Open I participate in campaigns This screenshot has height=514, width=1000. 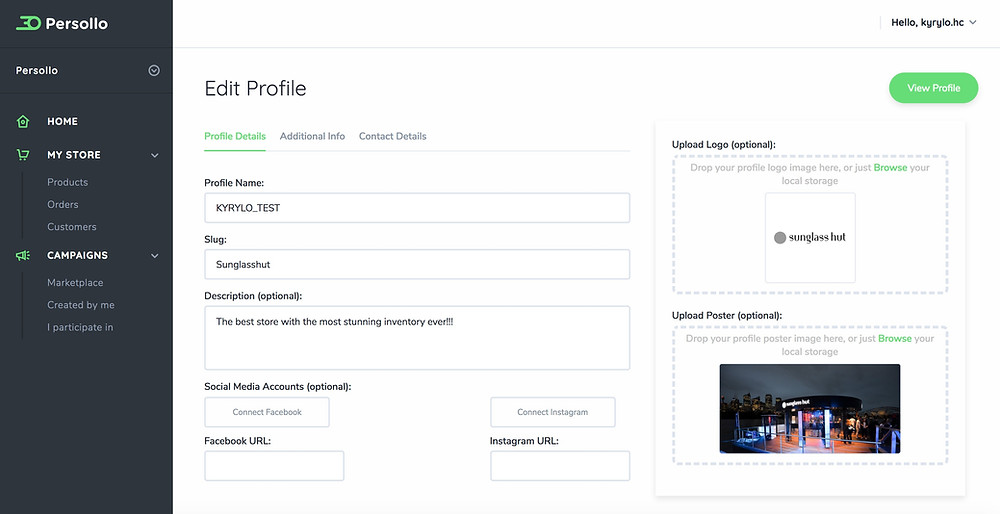click(x=80, y=327)
